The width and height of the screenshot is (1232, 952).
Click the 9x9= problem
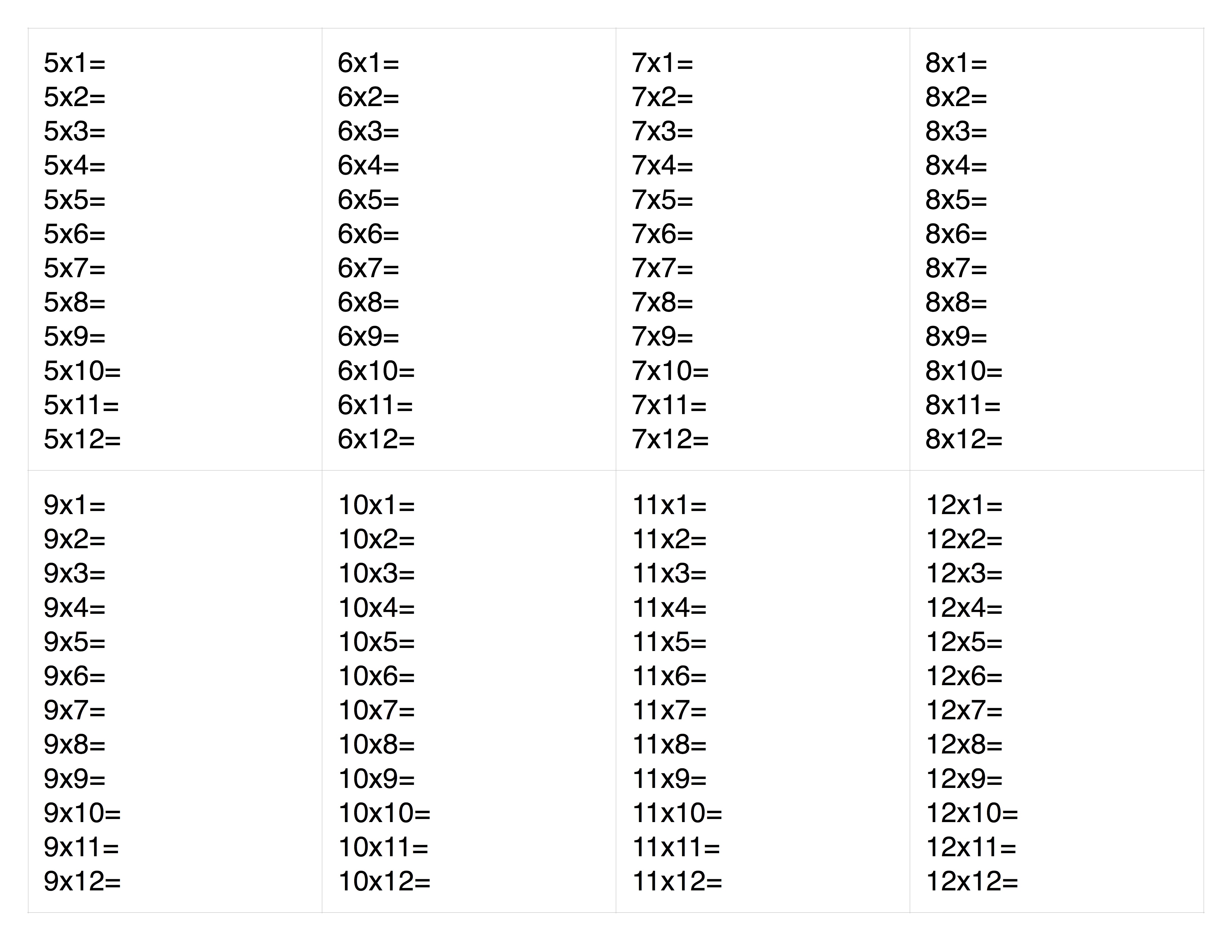tap(74, 779)
